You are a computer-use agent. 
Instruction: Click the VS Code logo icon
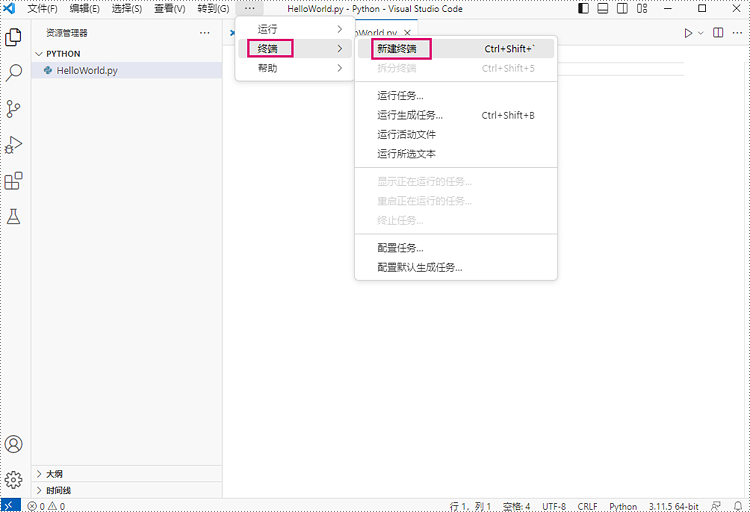(x=9, y=9)
